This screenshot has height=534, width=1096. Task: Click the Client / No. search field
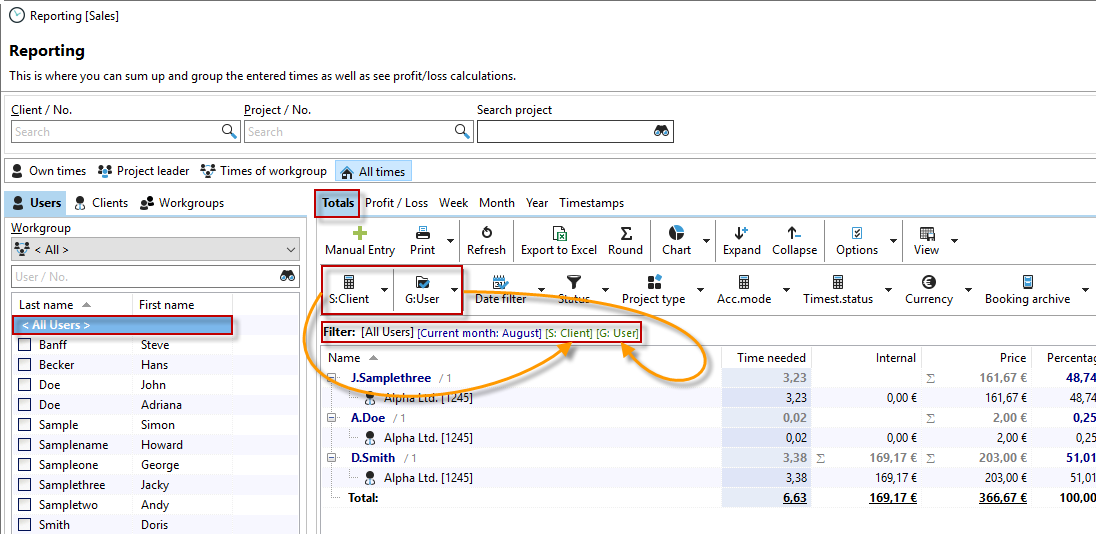(115, 132)
